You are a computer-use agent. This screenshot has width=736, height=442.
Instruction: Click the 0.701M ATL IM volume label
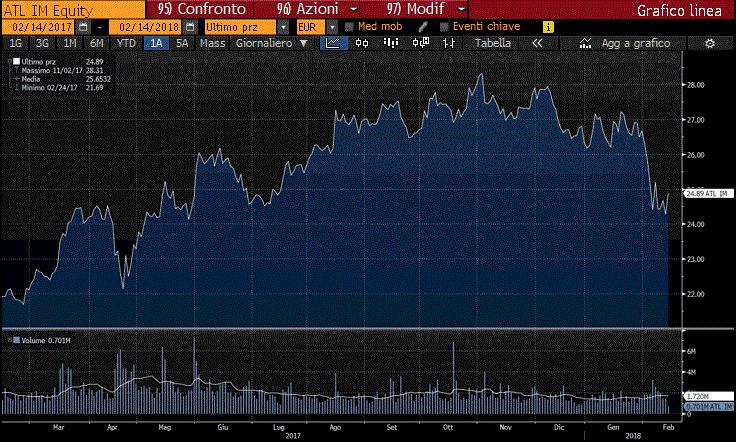pos(708,407)
